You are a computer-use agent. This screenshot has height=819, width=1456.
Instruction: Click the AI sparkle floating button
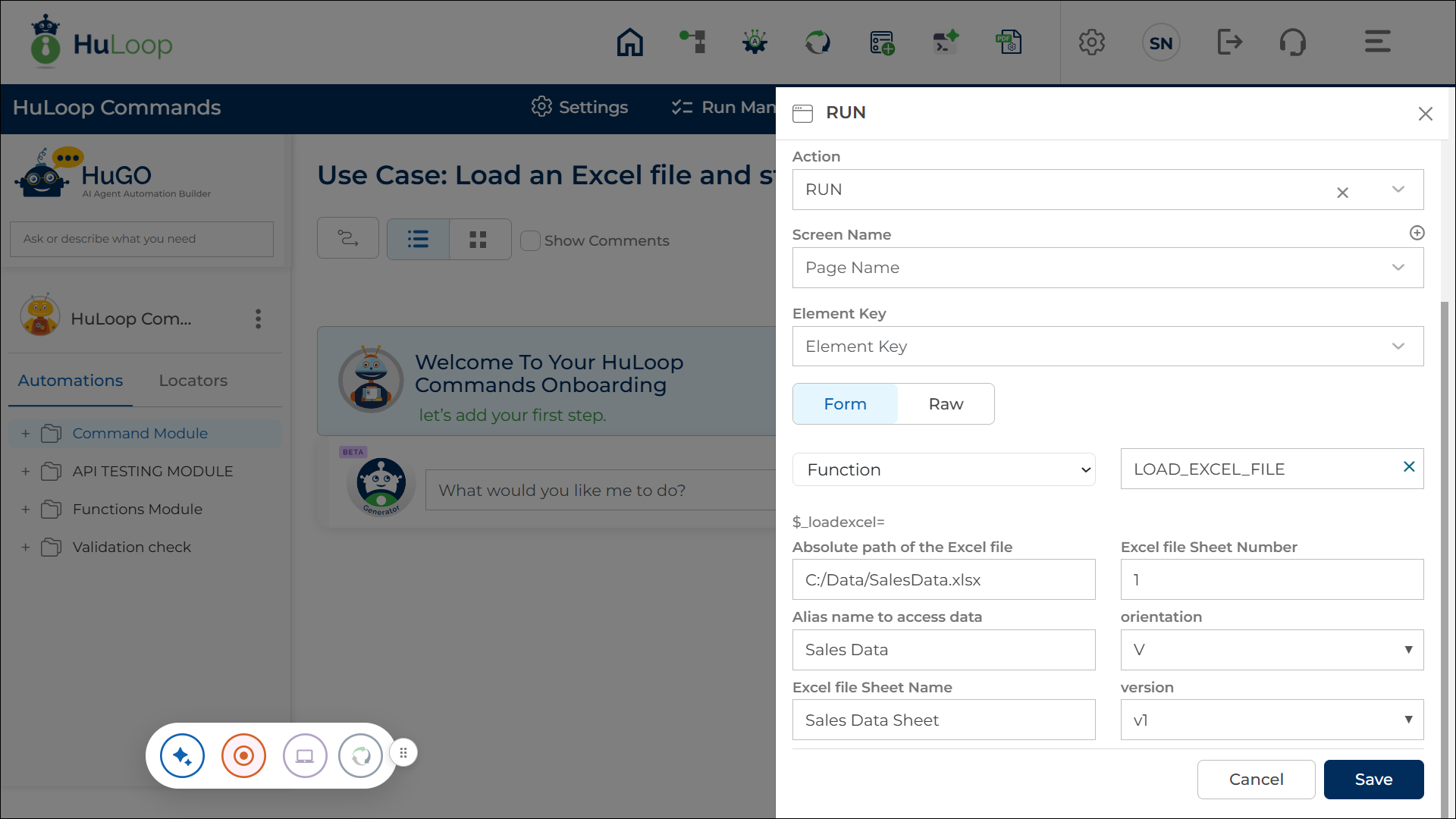coord(182,756)
